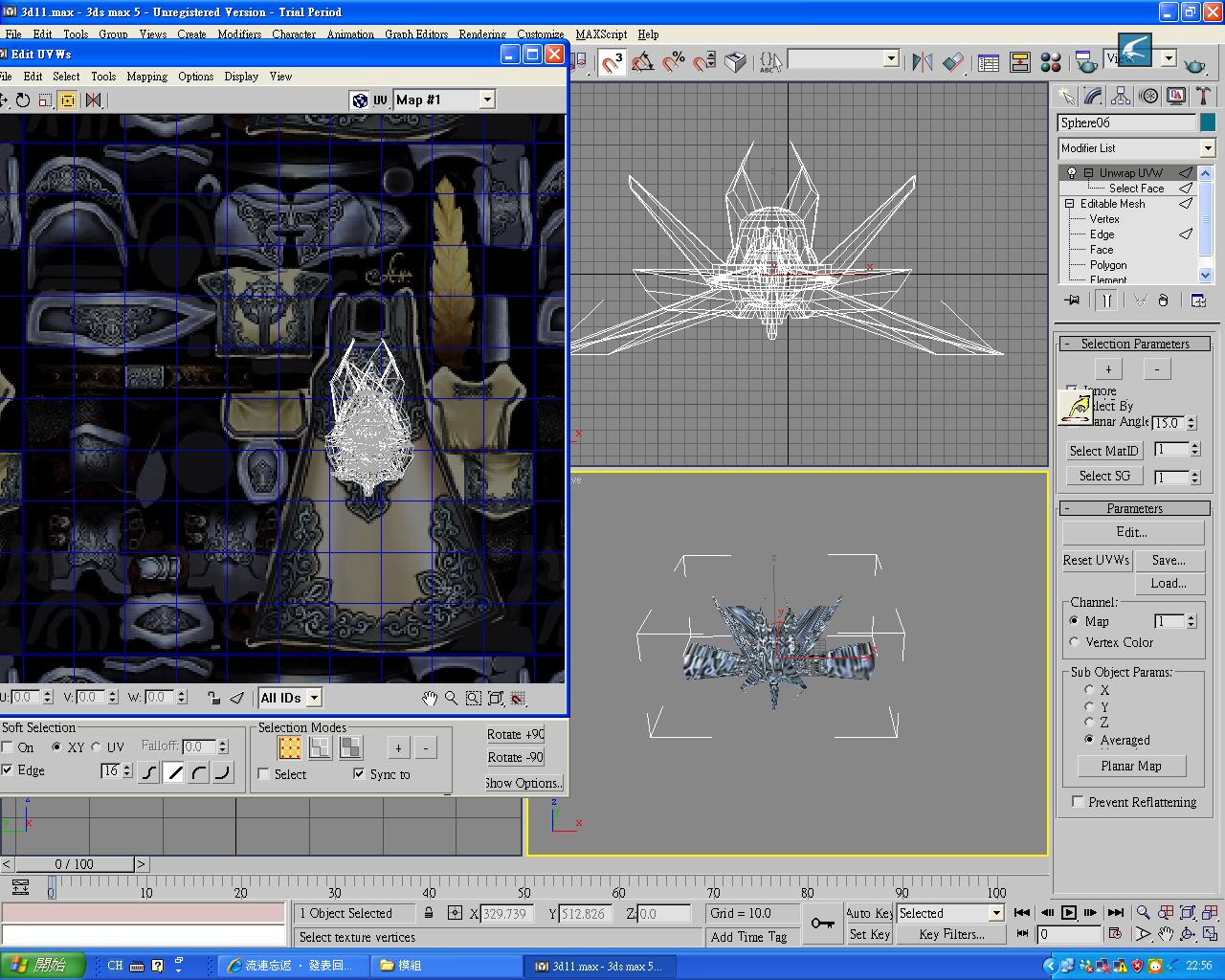
Task: Toggle show map checker icon beside UV
Action: pyautogui.click(x=359, y=100)
